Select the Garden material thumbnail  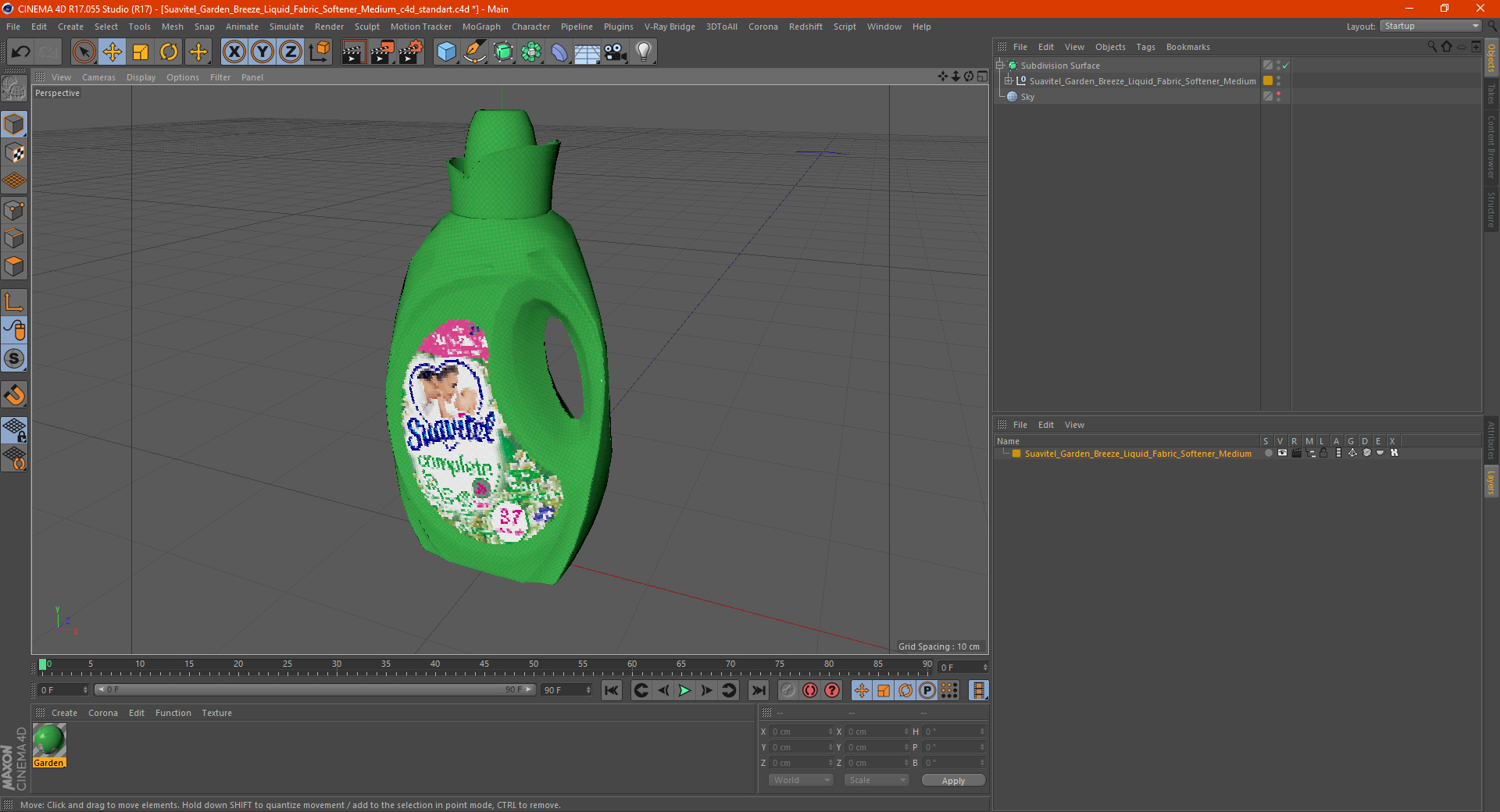(x=49, y=740)
